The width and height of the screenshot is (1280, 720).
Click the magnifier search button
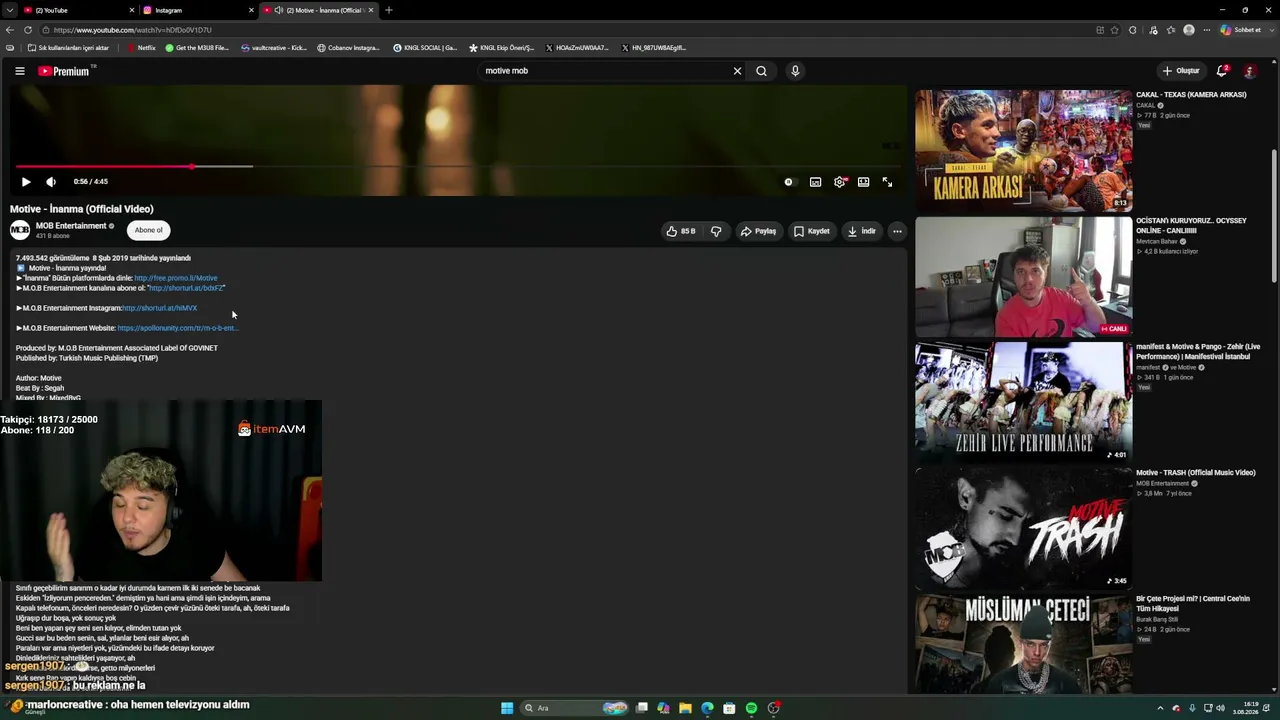click(x=761, y=71)
